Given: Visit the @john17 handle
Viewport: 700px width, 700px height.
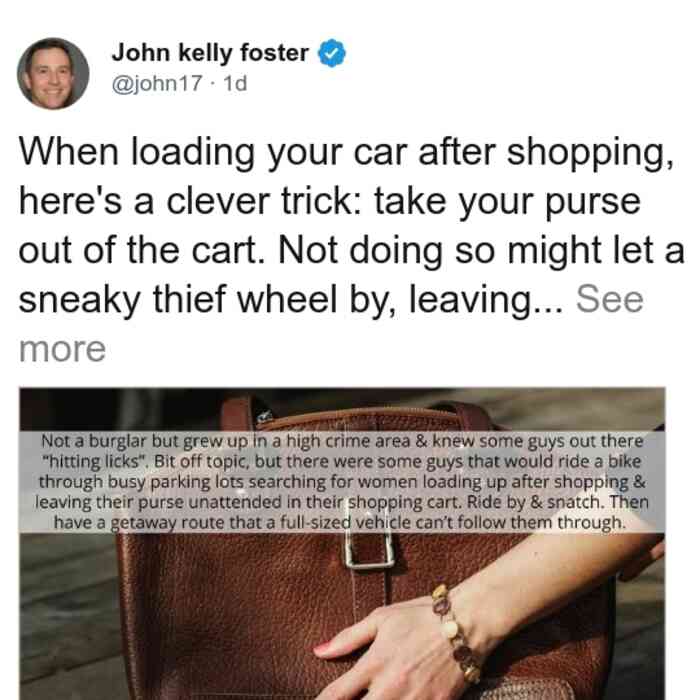Looking at the screenshot, I should pos(157,83).
